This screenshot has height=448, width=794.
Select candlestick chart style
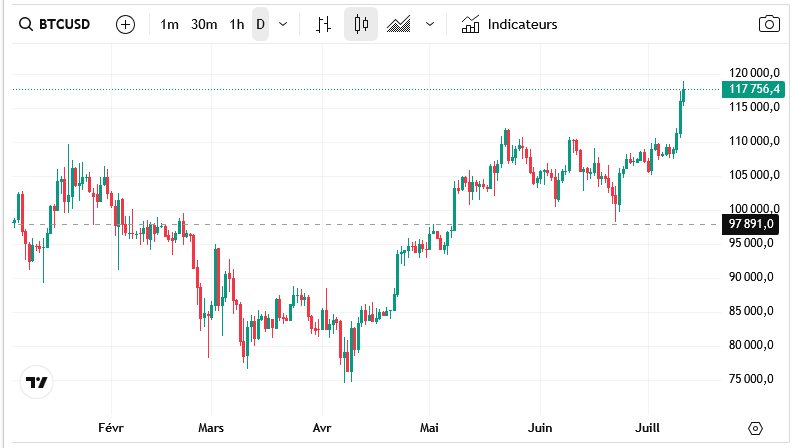click(361, 24)
